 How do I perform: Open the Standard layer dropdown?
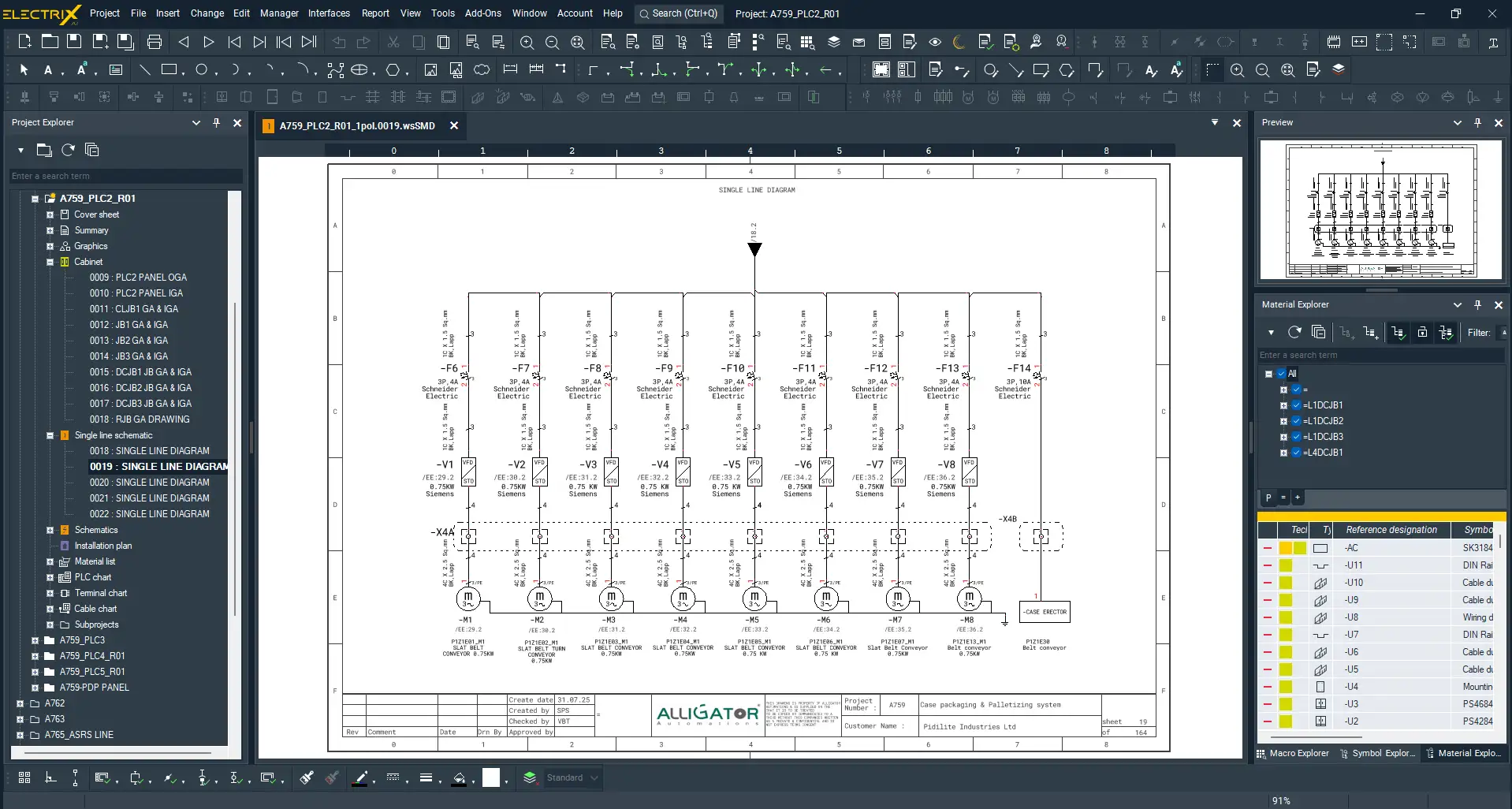point(594,778)
